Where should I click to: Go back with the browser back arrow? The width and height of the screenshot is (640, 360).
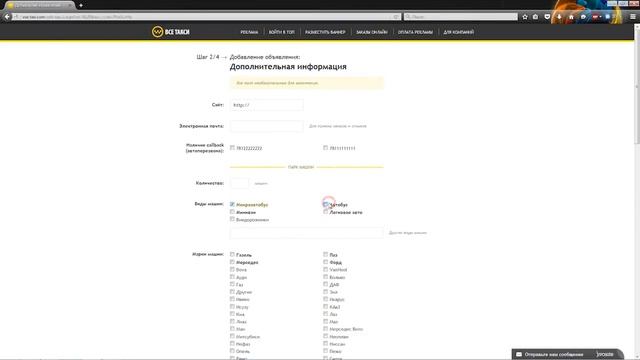tap(7, 17)
